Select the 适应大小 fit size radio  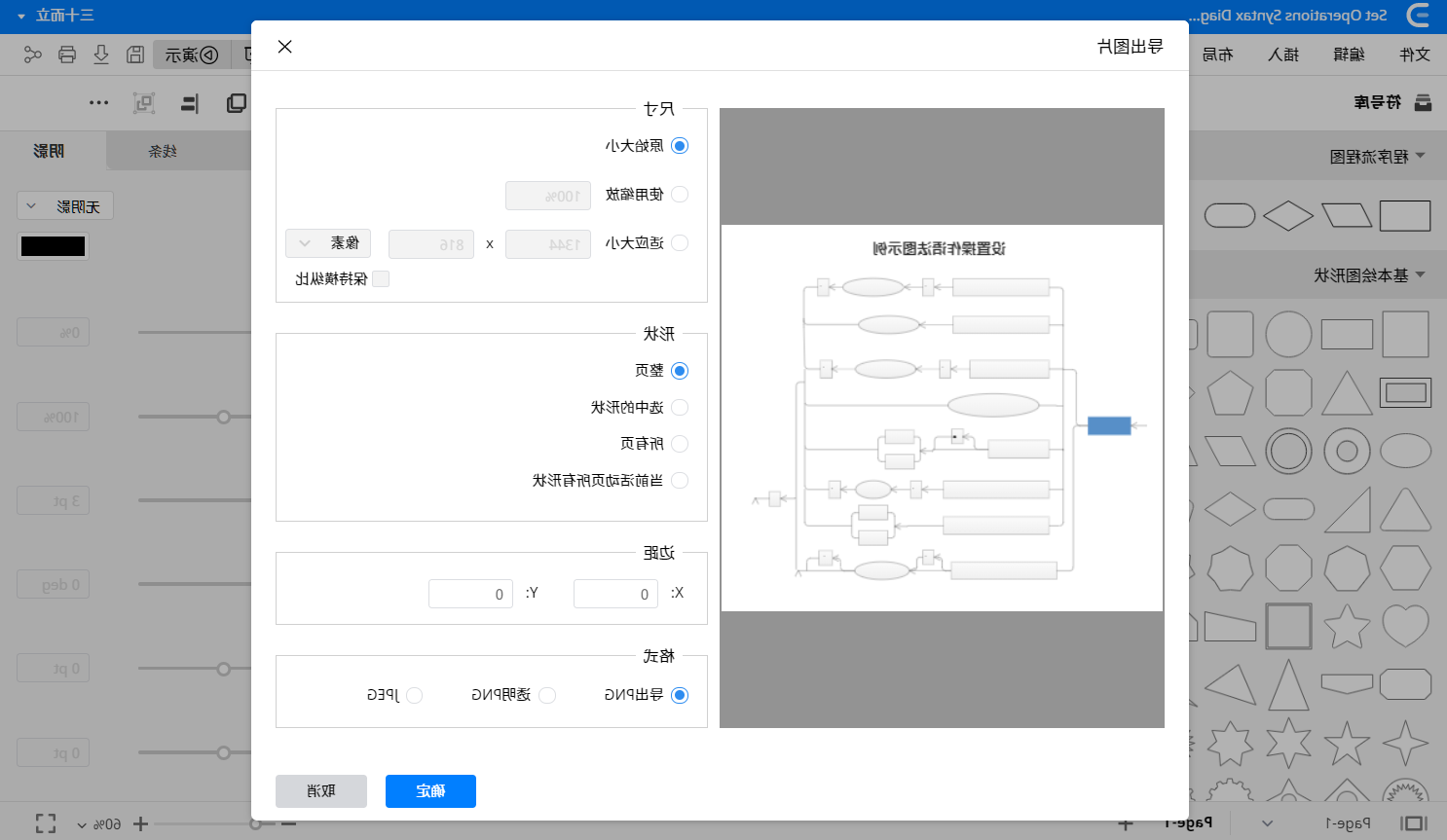680,243
